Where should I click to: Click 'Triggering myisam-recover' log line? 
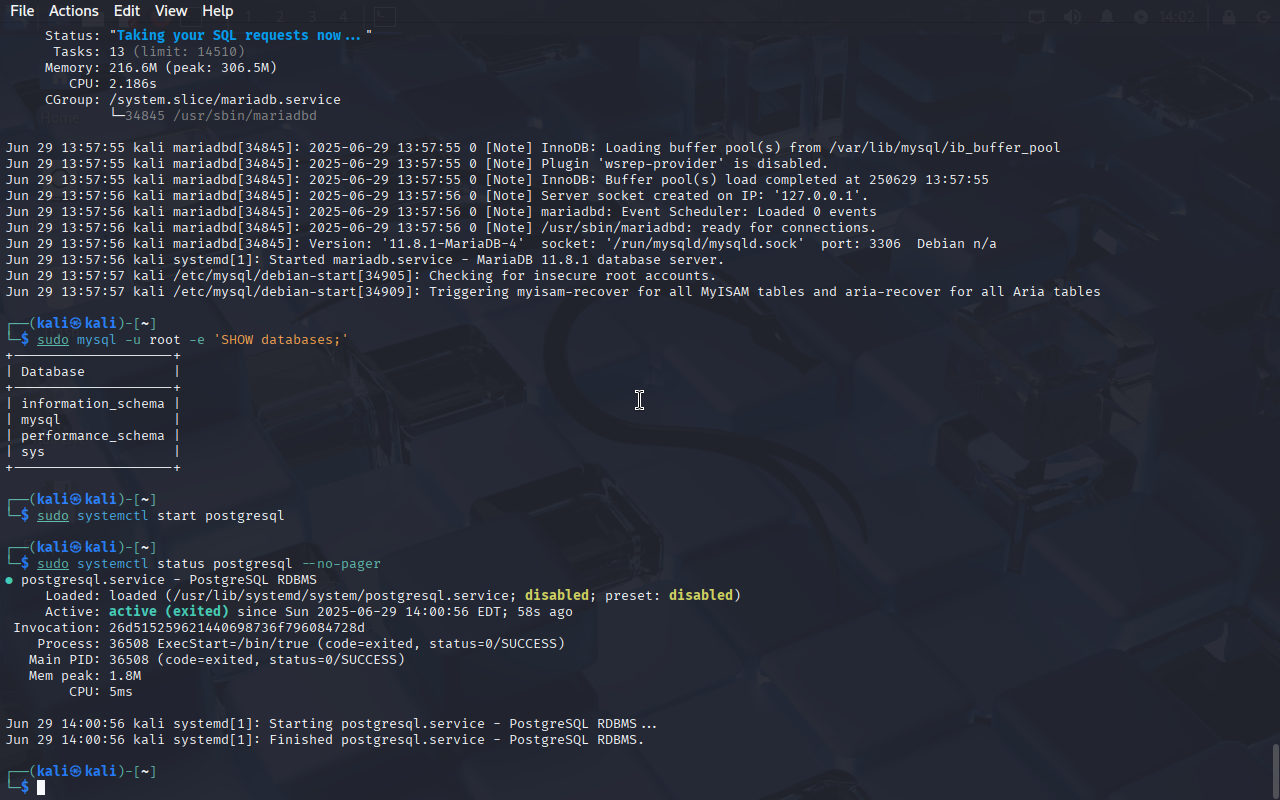tap(553, 291)
